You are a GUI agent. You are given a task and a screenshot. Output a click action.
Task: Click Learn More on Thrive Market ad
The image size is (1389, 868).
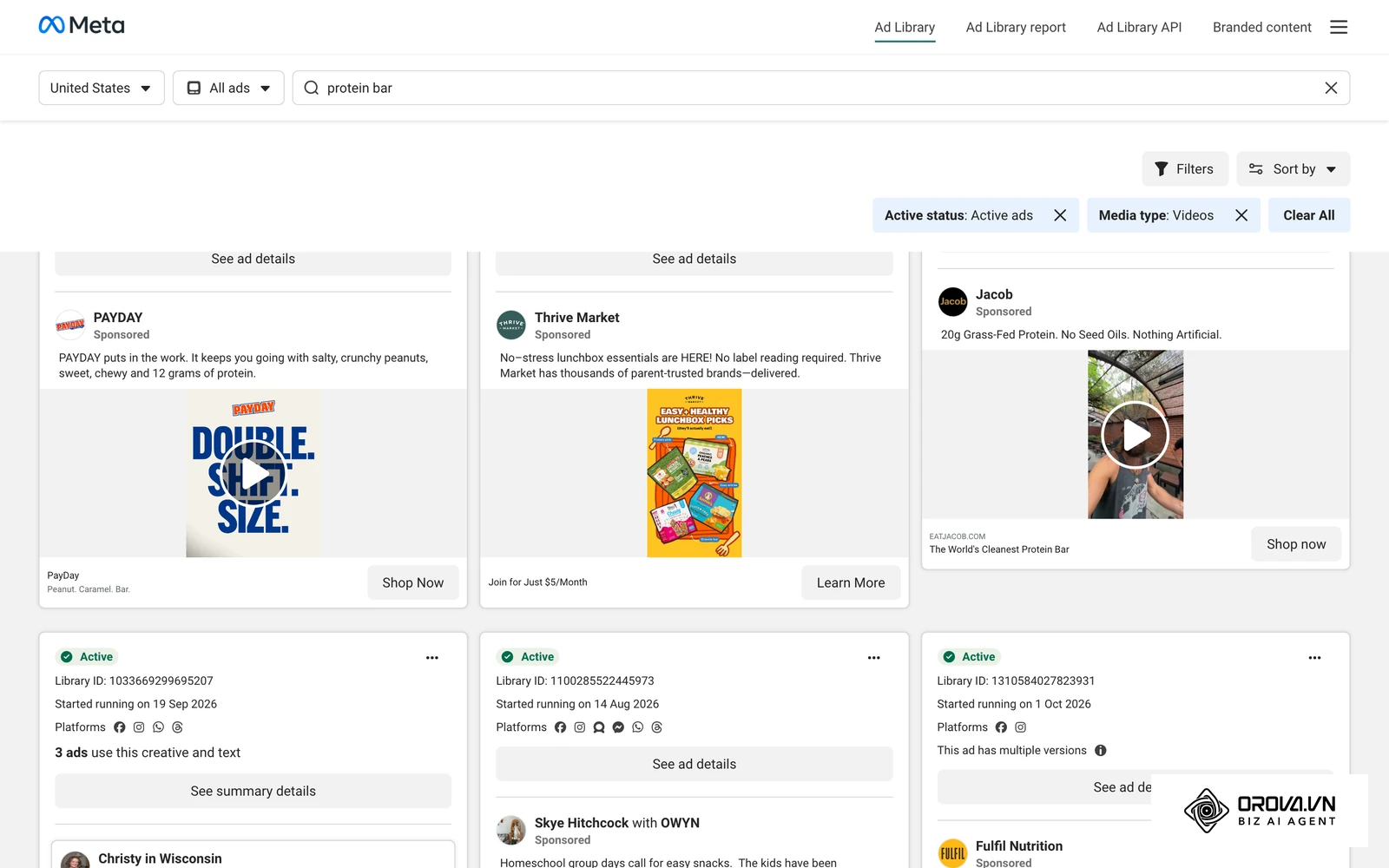point(851,582)
